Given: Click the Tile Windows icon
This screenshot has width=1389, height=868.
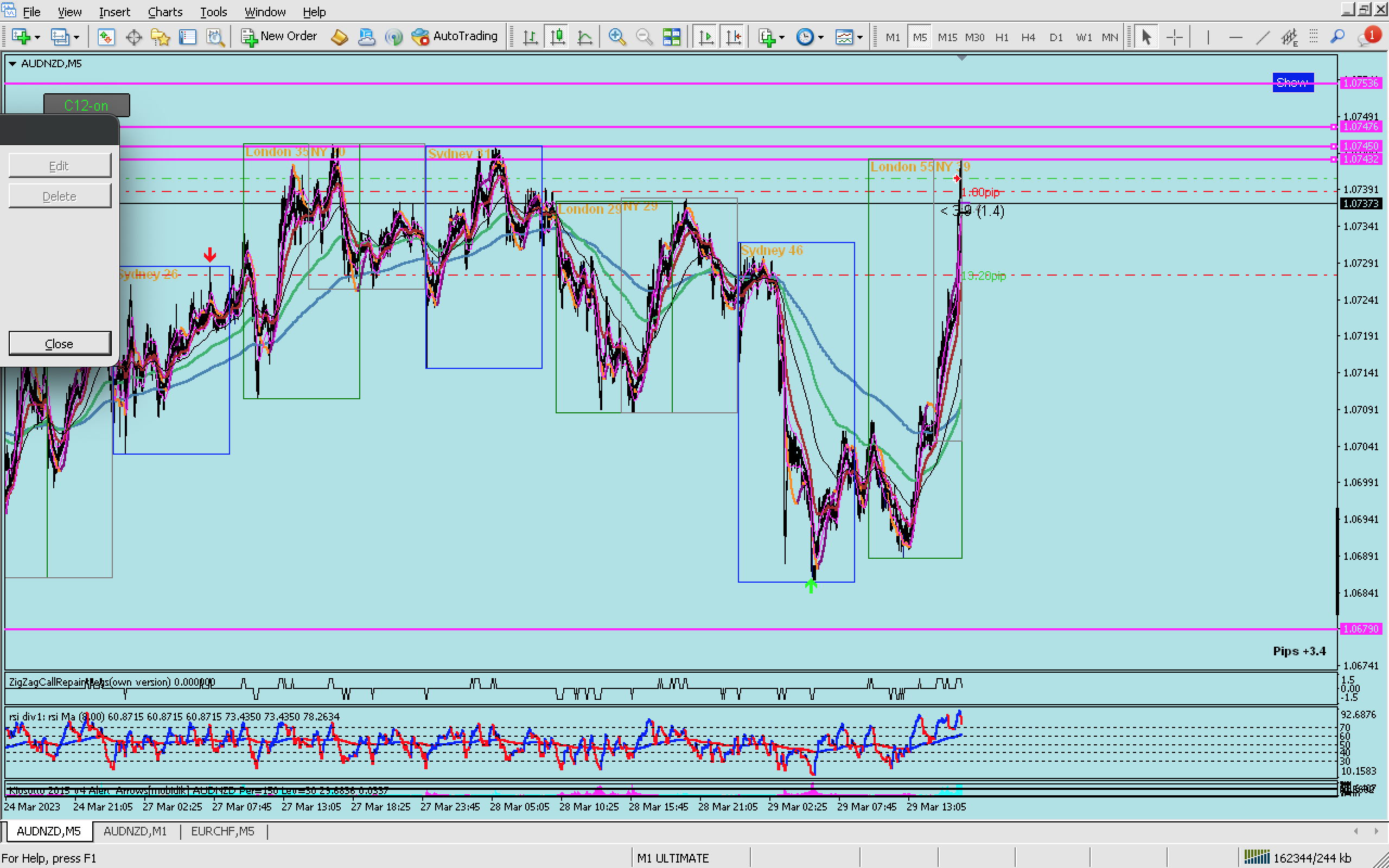Looking at the screenshot, I should (x=671, y=37).
